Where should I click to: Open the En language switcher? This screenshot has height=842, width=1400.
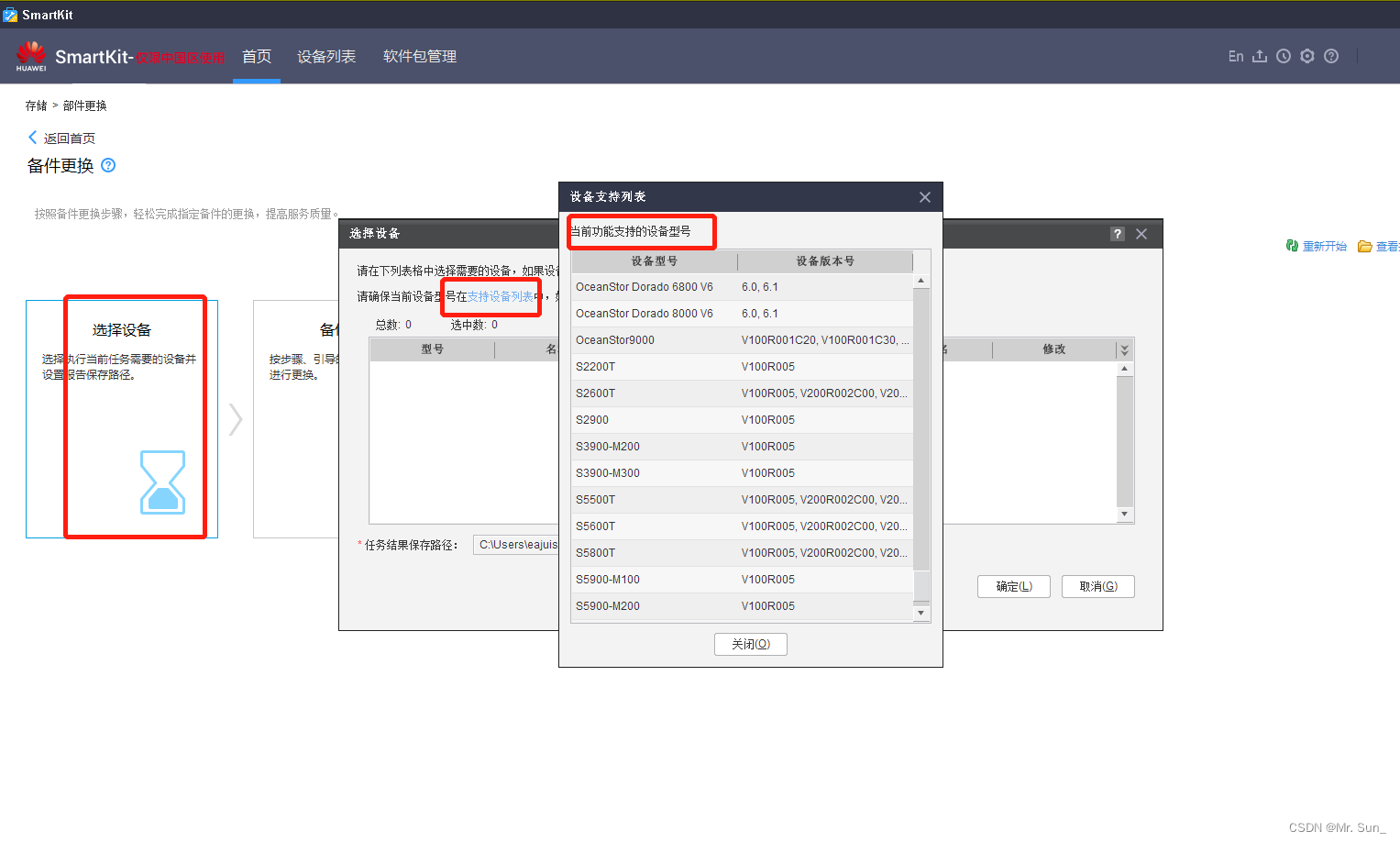1236,56
